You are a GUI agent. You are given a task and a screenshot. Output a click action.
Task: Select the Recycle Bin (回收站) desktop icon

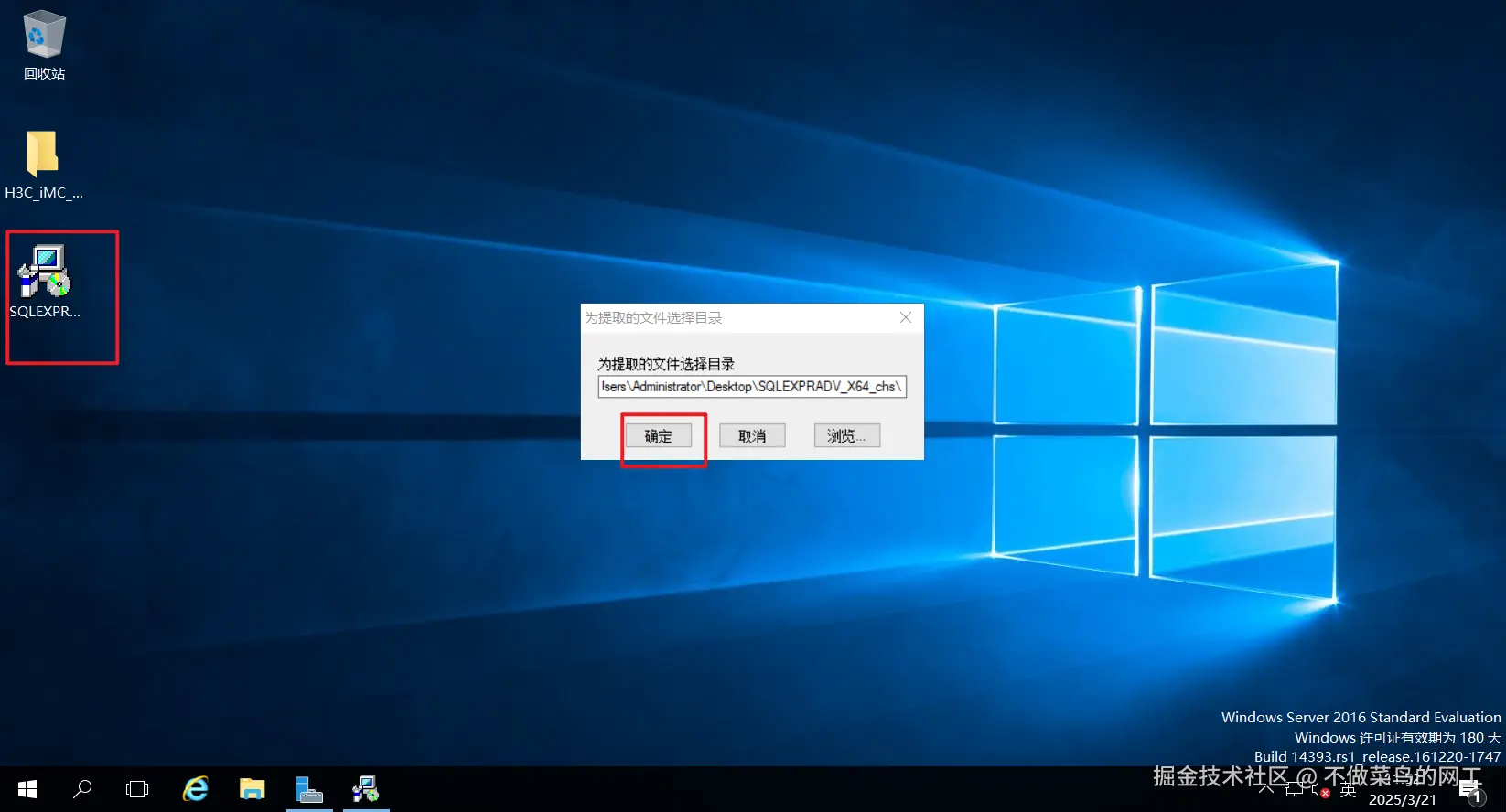tap(44, 46)
